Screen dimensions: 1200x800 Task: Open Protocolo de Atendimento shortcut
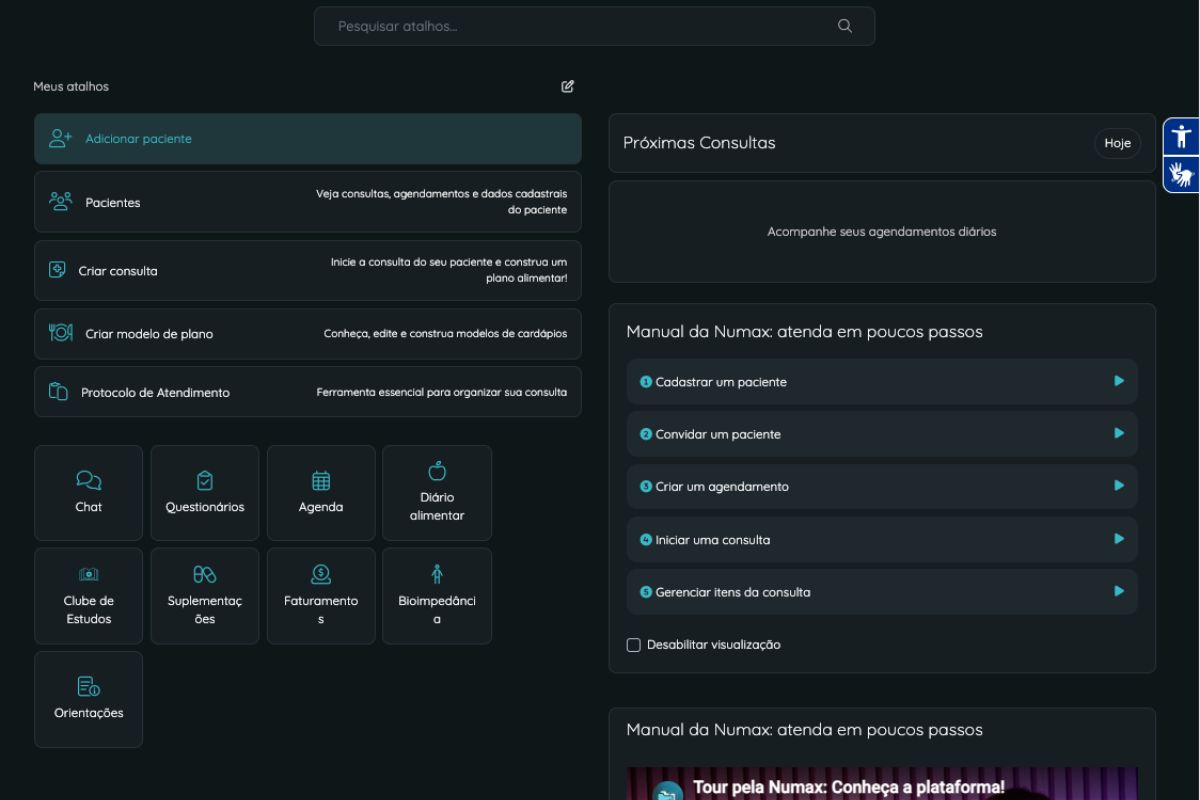click(x=308, y=392)
